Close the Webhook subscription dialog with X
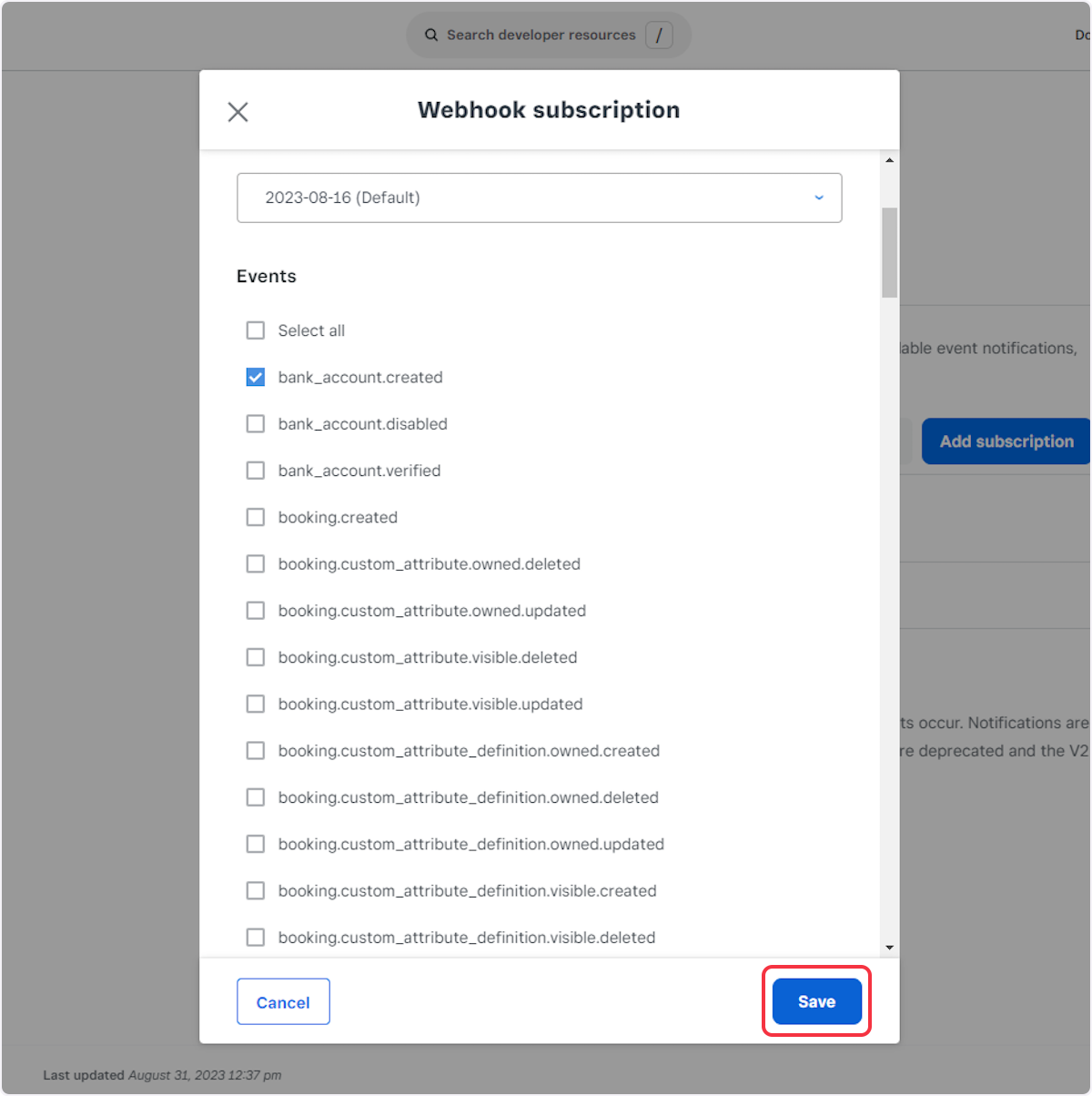 [238, 112]
